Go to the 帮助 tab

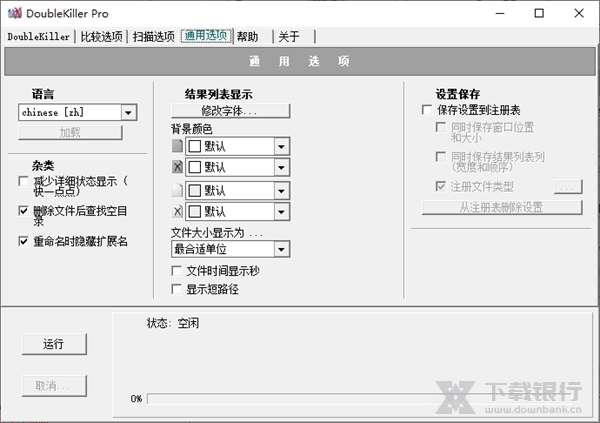coord(248,37)
